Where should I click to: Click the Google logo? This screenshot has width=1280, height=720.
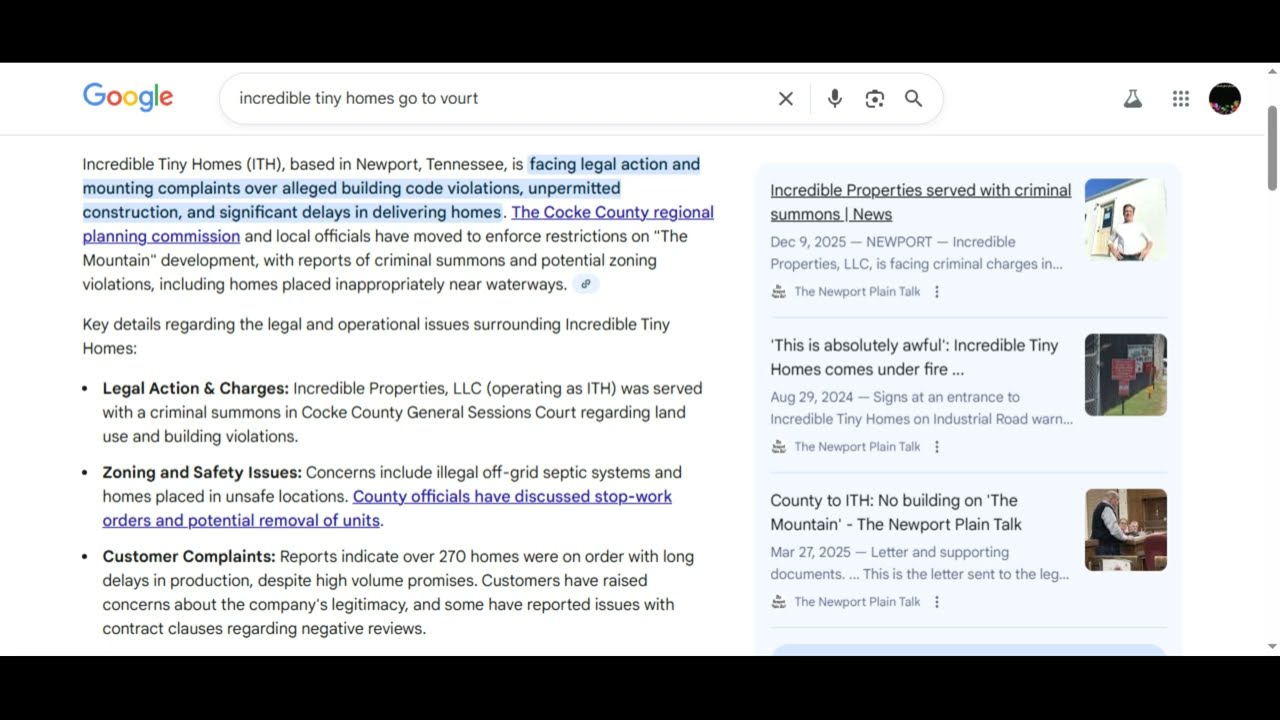(x=128, y=97)
